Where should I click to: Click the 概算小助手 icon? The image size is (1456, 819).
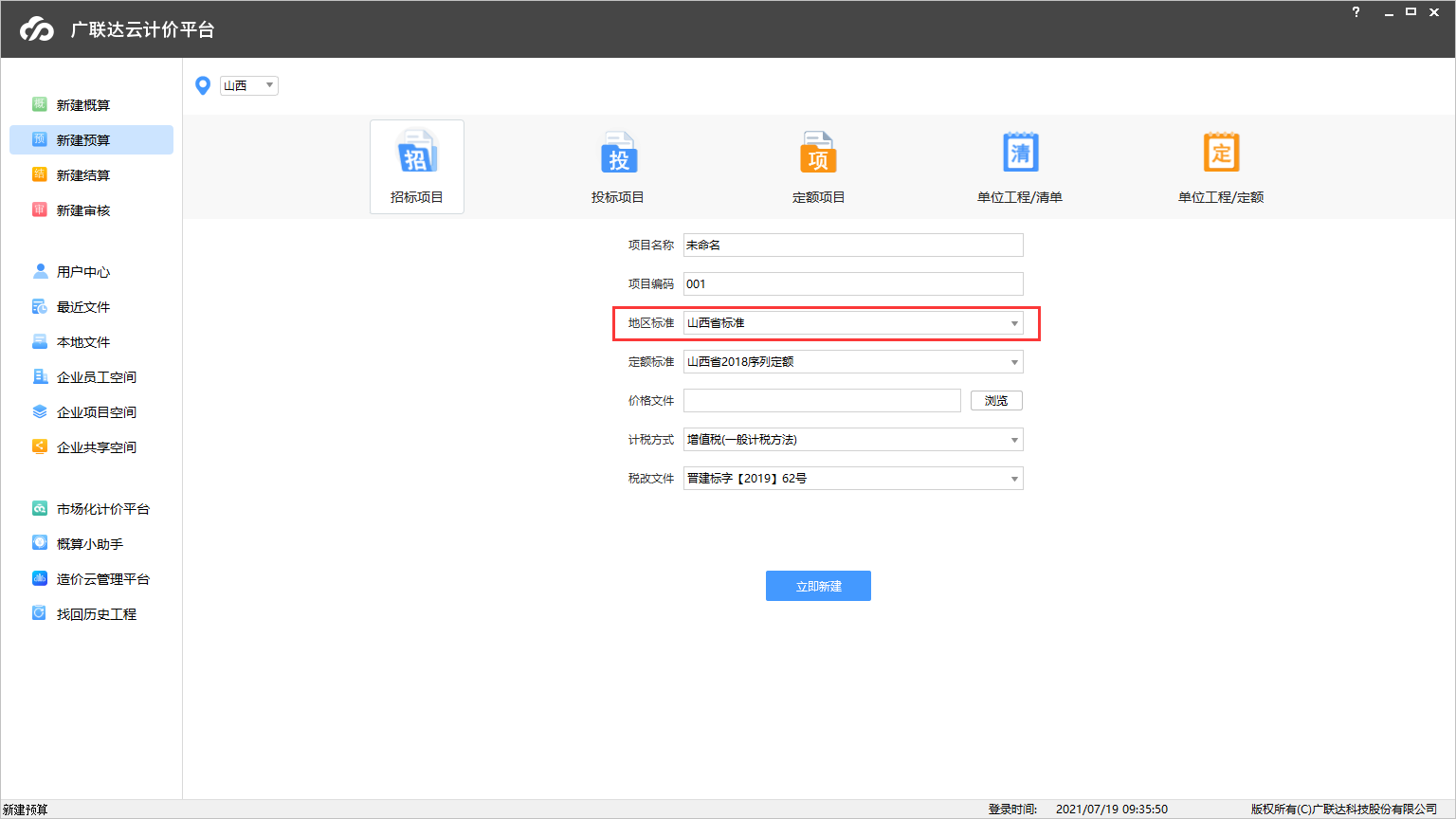40,543
